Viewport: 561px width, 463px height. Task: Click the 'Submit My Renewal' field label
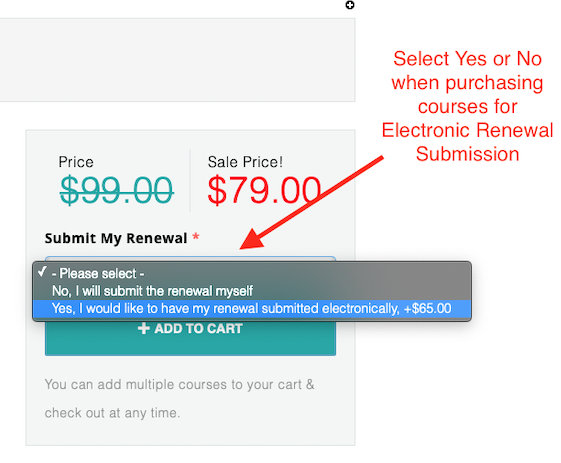(116, 238)
